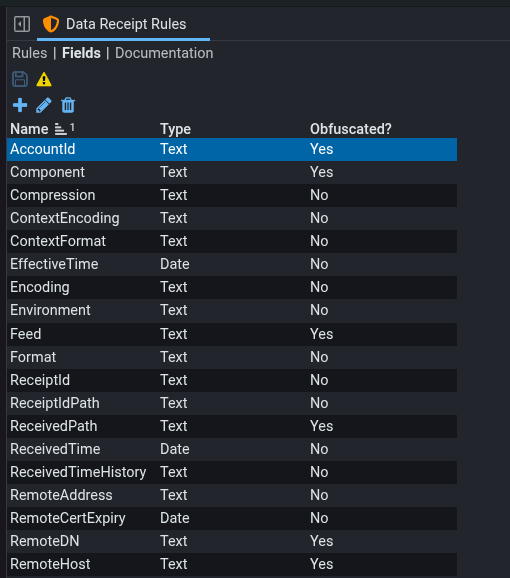Delete selected field with trash icon
The width and height of the screenshot is (510, 578).
68,105
